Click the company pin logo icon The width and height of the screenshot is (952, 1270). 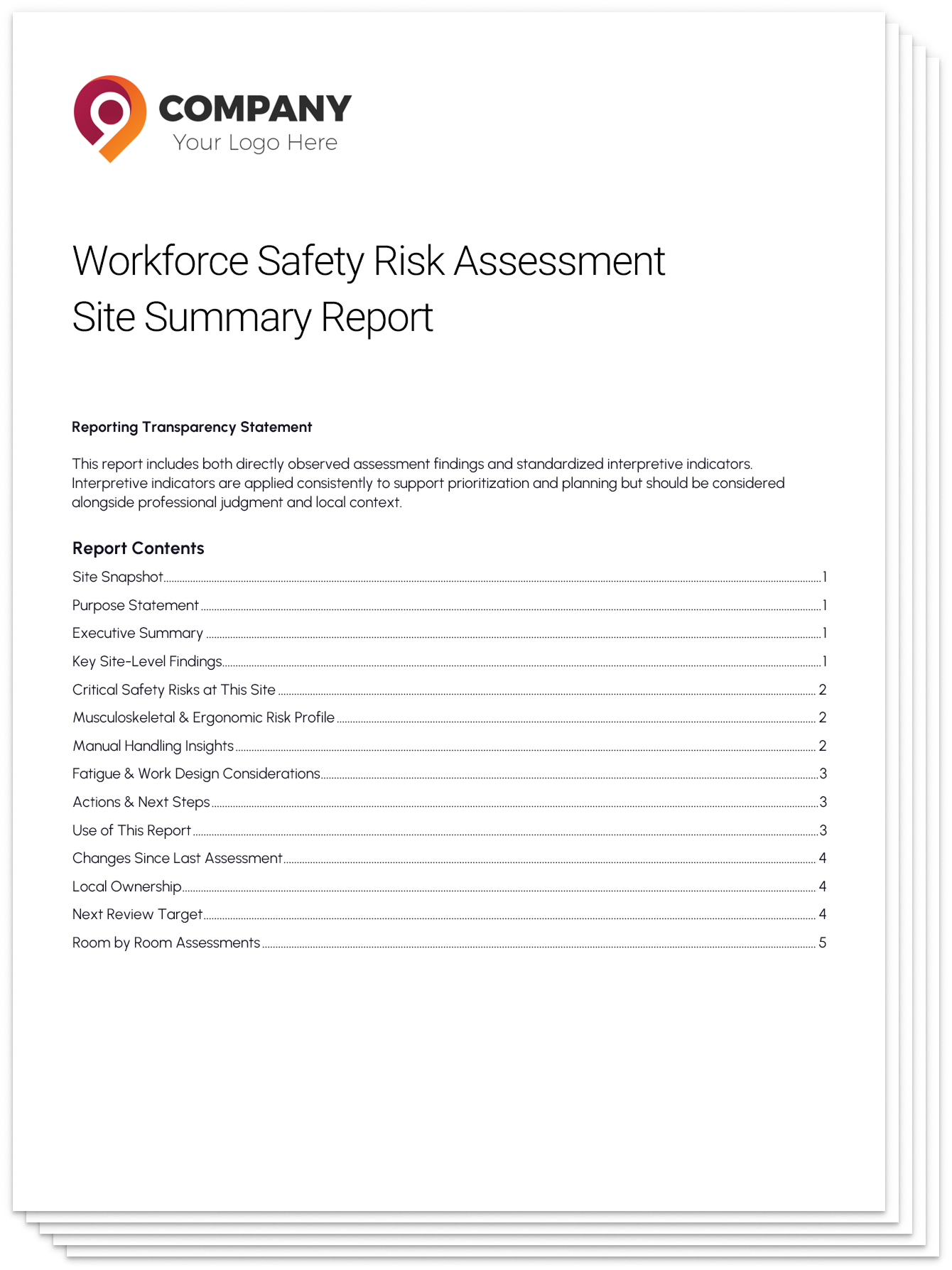(x=110, y=119)
